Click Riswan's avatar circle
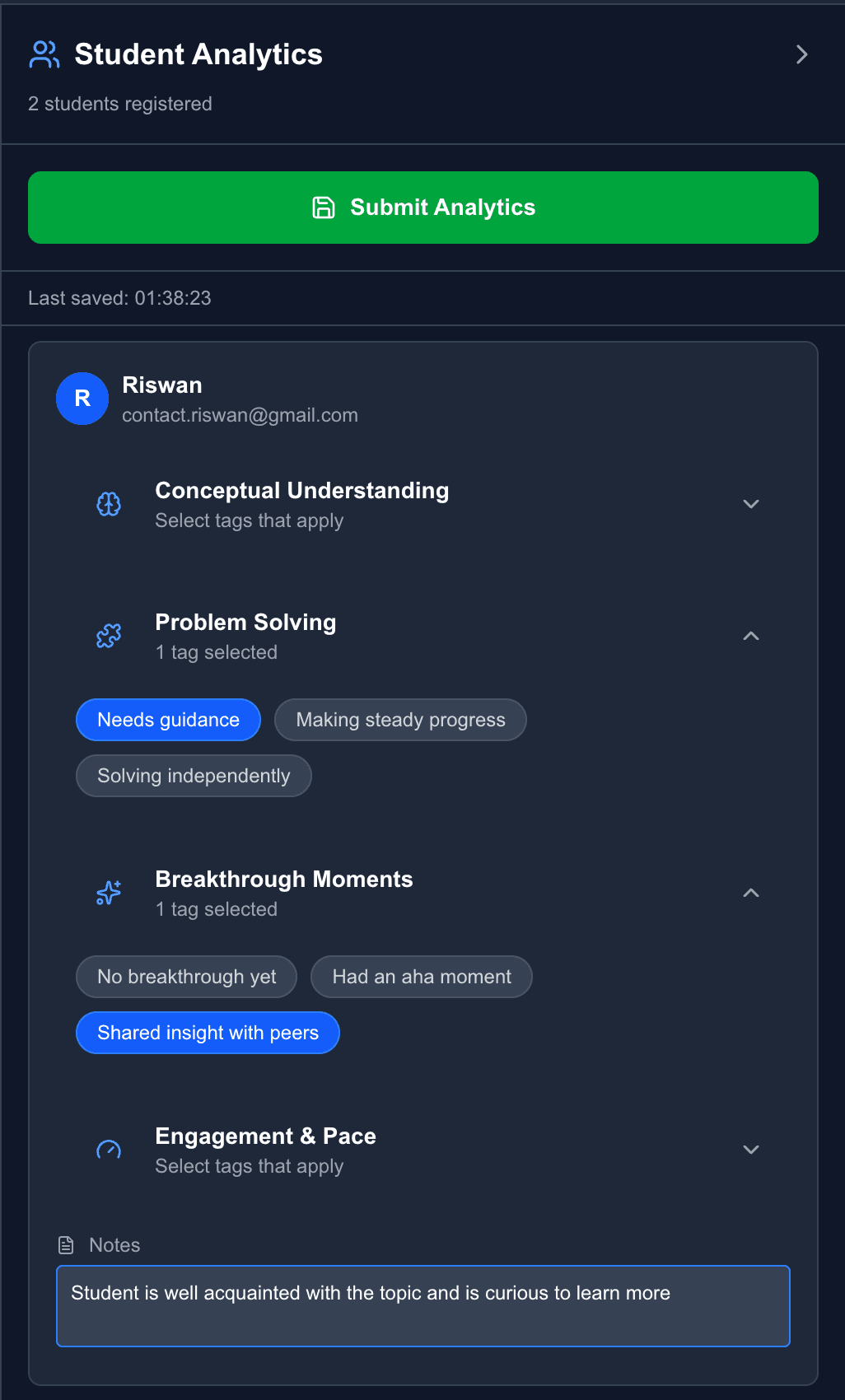Image resolution: width=845 pixels, height=1400 pixels. [82, 399]
